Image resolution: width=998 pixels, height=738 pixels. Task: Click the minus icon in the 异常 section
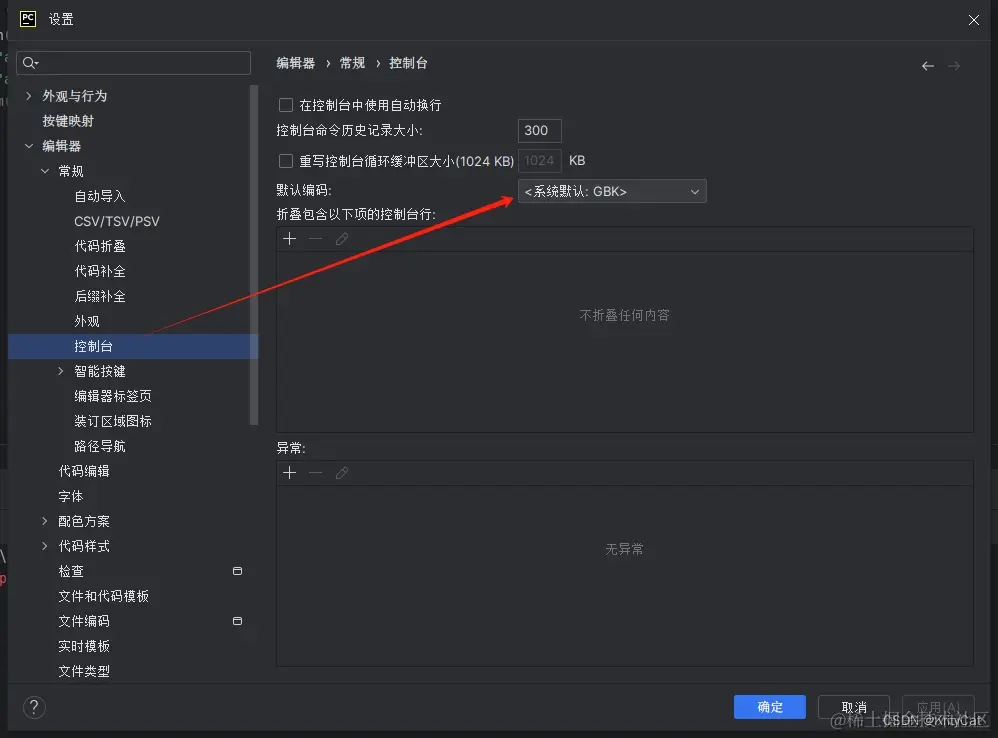pos(315,472)
